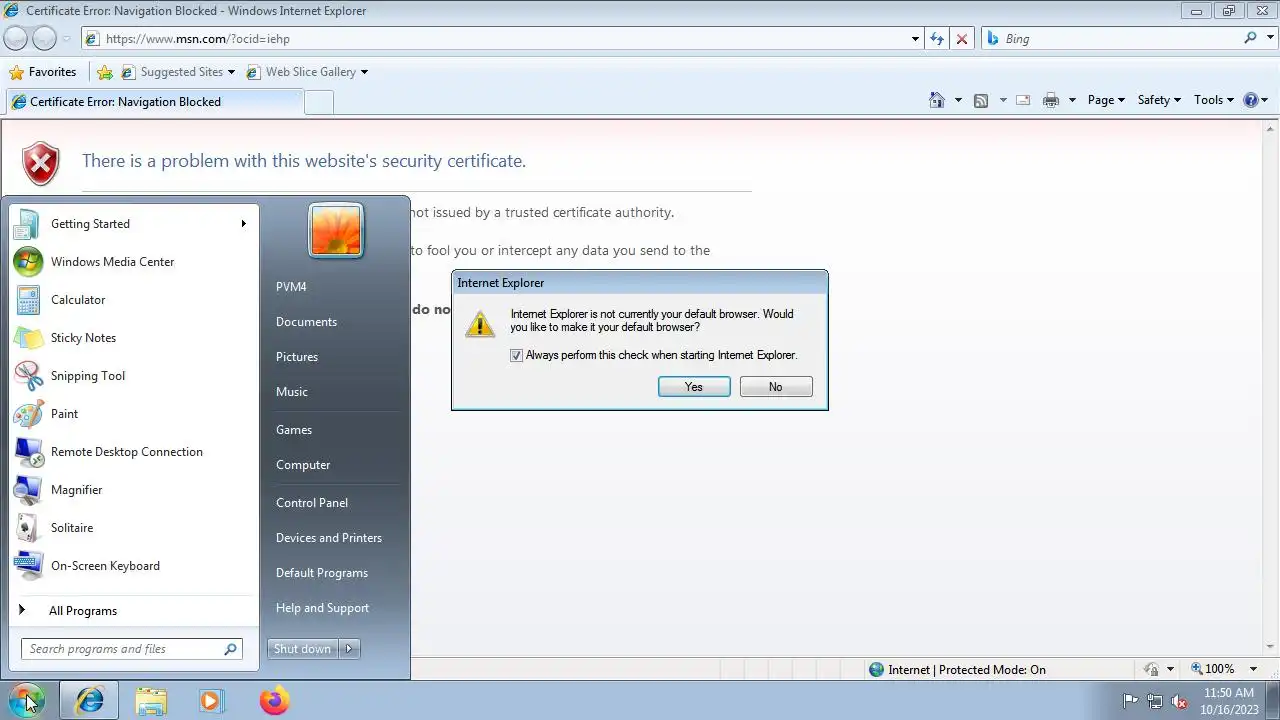Open the Page menu

click(x=1106, y=100)
